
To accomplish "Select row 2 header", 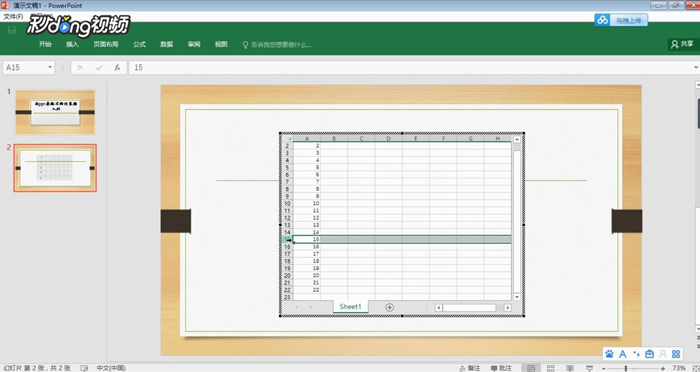I will click(x=288, y=146).
